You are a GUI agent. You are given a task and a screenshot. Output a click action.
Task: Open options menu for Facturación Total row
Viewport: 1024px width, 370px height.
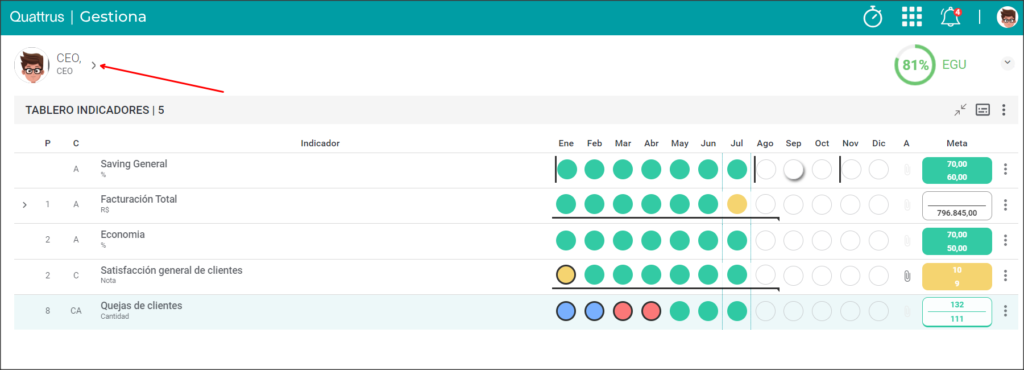click(x=1005, y=205)
